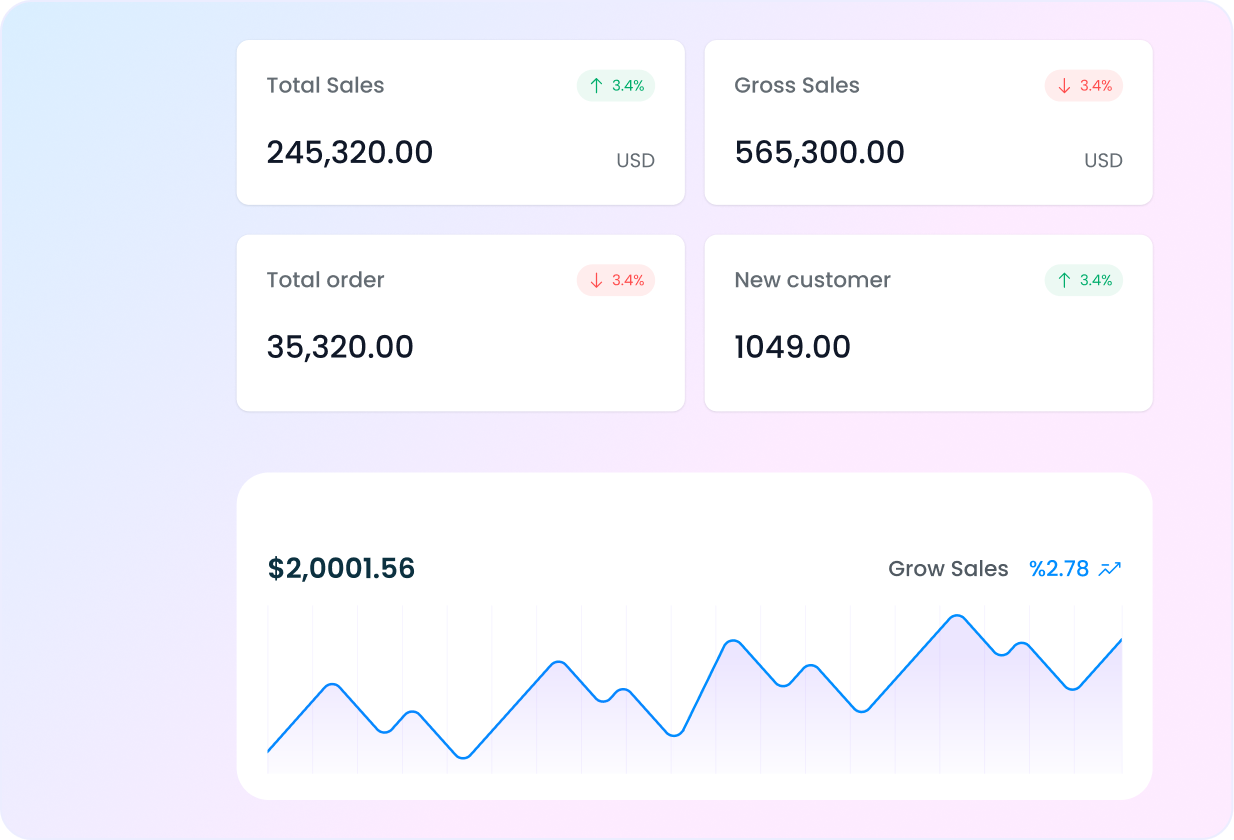Click the Total order card title
Image resolution: width=1234 pixels, height=840 pixels.
tap(325, 281)
